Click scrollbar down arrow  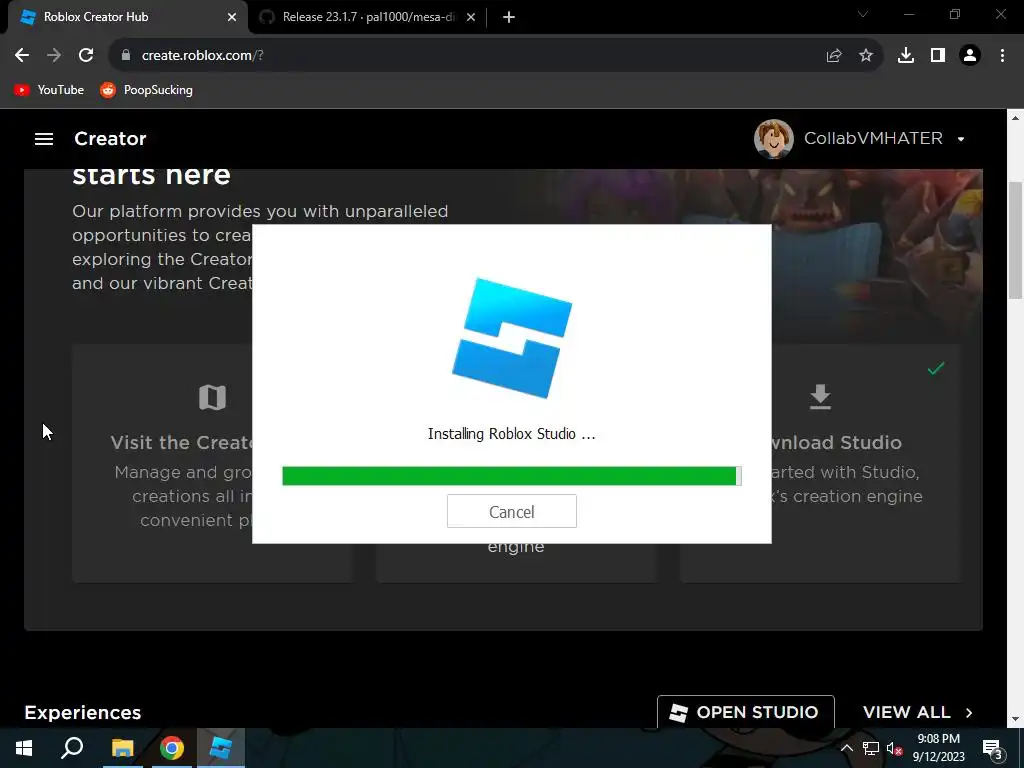point(1015,719)
